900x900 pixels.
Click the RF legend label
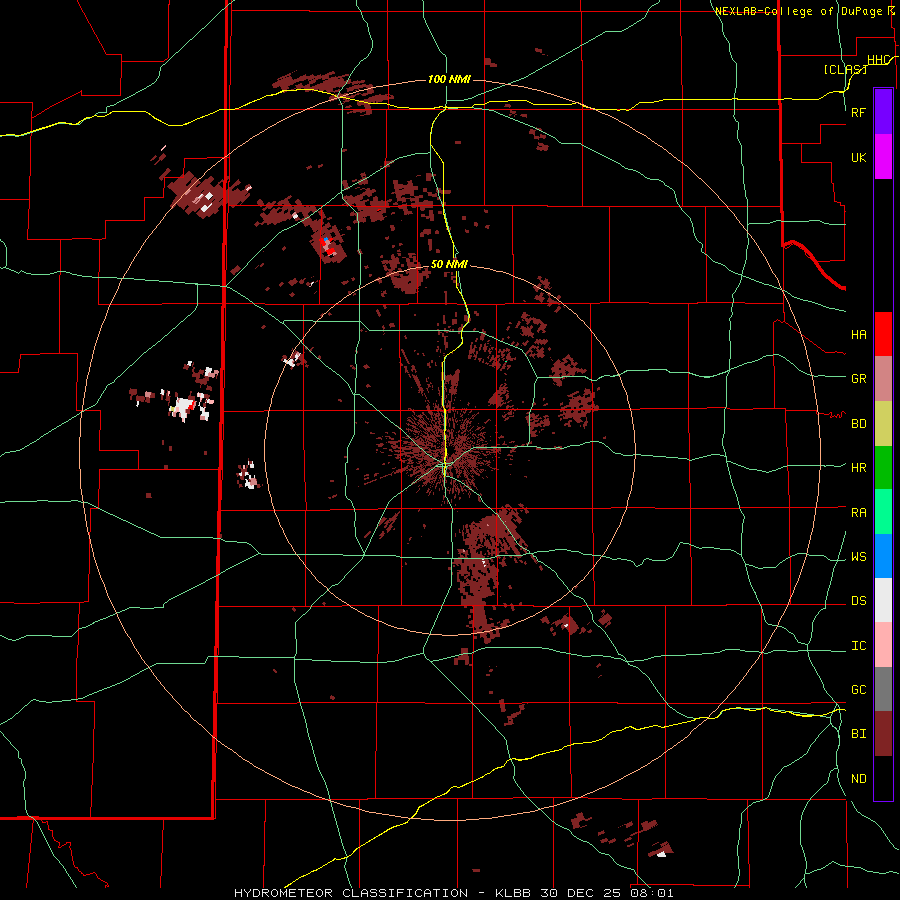pyautogui.click(x=858, y=112)
